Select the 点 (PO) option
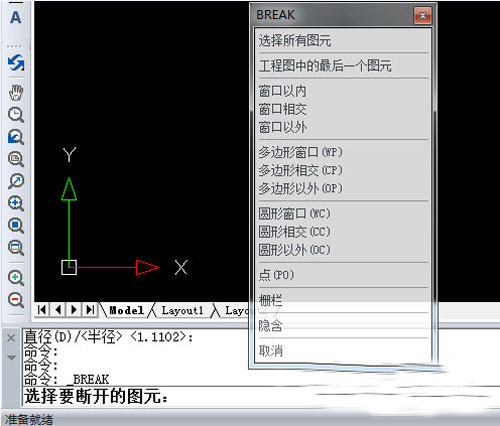This screenshot has width=500, height=426. (343, 275)
